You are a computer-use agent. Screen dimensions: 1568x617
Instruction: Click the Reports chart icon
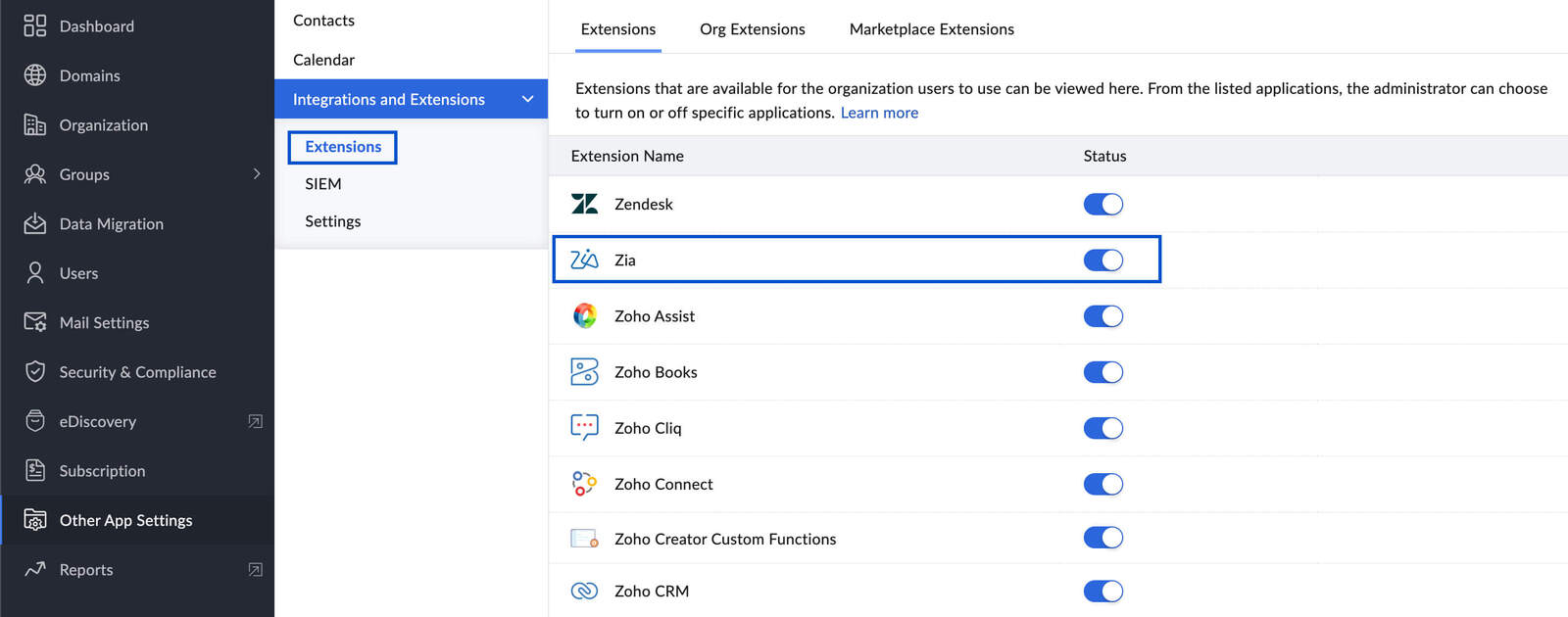pos(35,569)
